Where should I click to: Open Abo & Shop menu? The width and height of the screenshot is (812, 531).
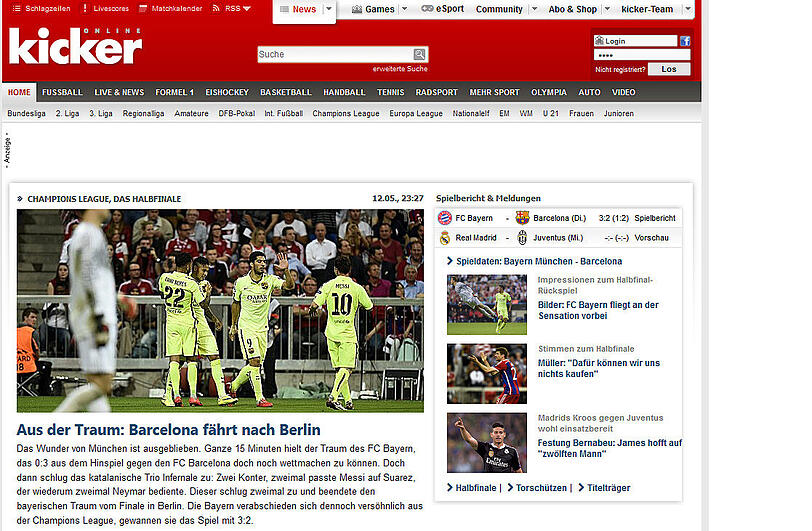pyautogui.click(x=573, y=9)
